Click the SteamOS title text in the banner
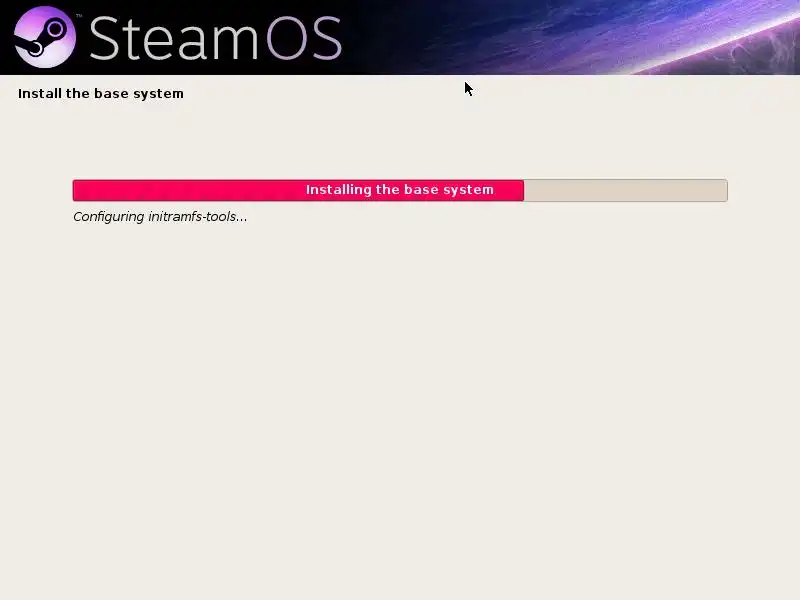Image resolution: width=800 pixels, height=600 pixels. (215, 38)
